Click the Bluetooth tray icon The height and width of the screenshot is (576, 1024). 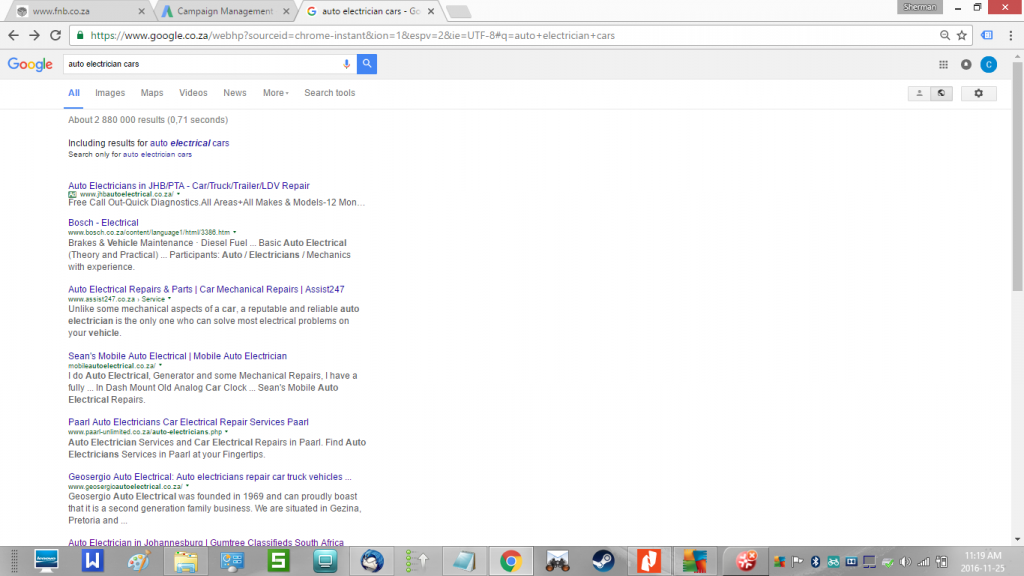coord(816,562)
